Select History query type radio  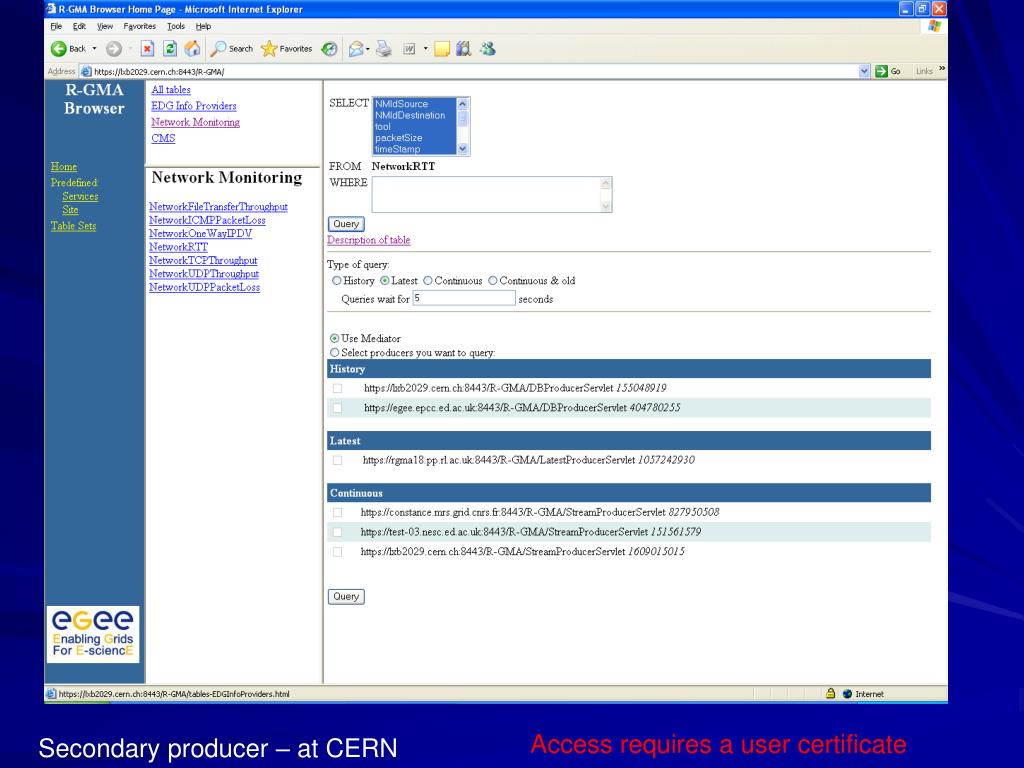click(x=336, y=281)
